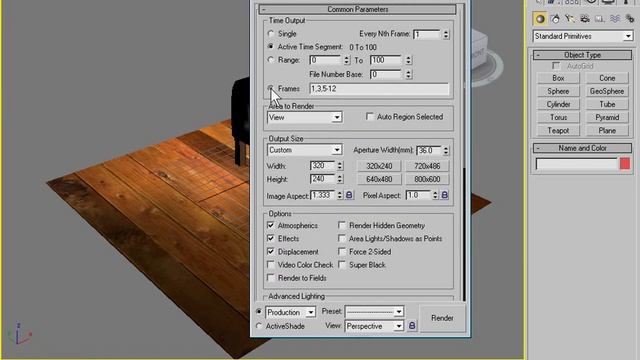The image size is (640, 360).
Task: Lock the Image Aspect ratio
Action: [349, 195]
